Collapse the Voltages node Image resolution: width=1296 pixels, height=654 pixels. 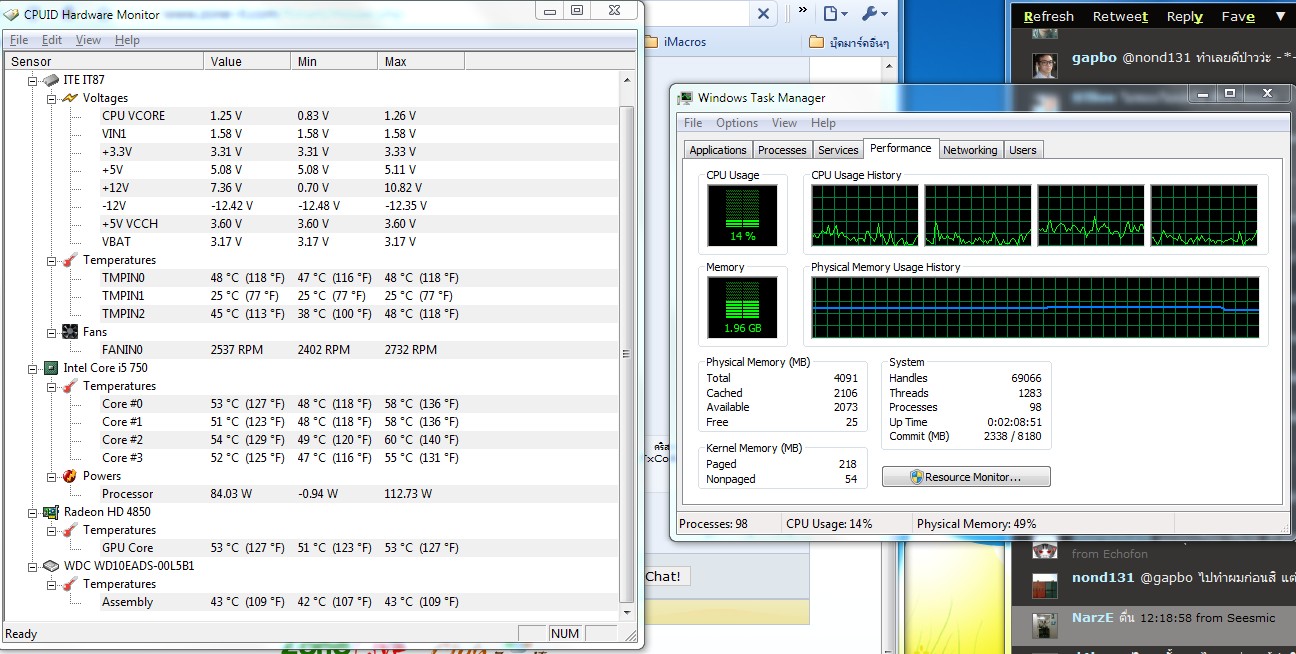coord(51,98)
